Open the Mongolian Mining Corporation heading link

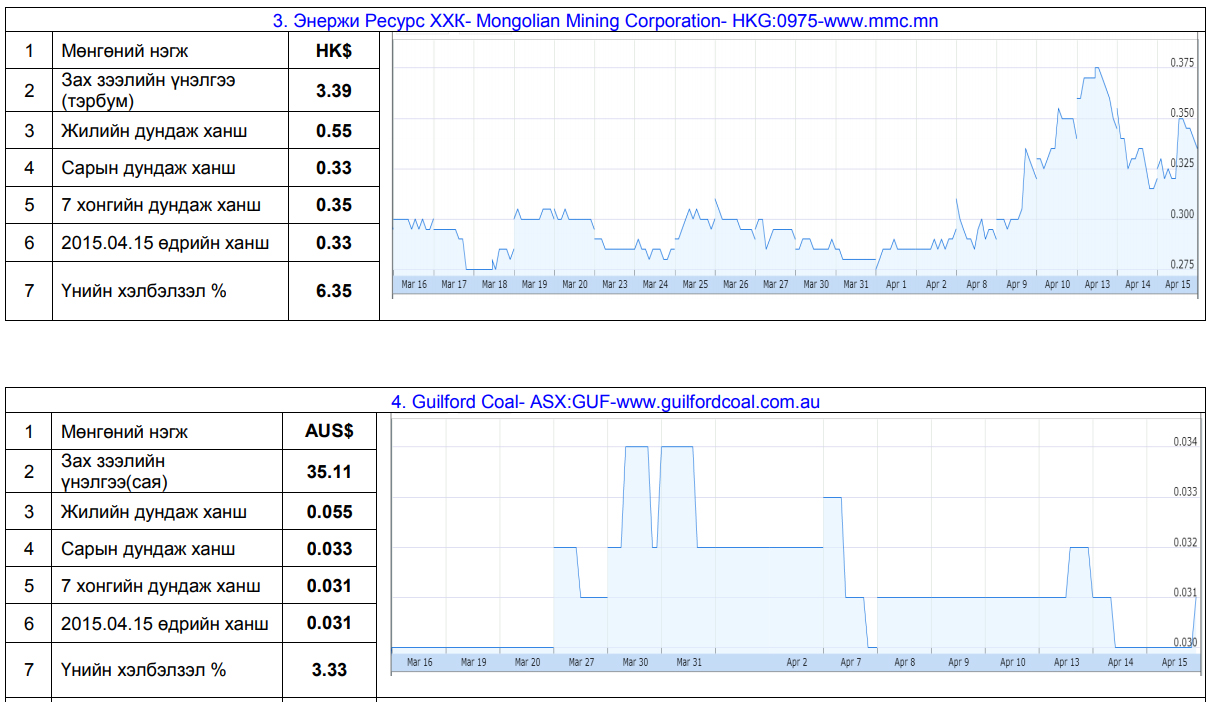click(605, 20)
